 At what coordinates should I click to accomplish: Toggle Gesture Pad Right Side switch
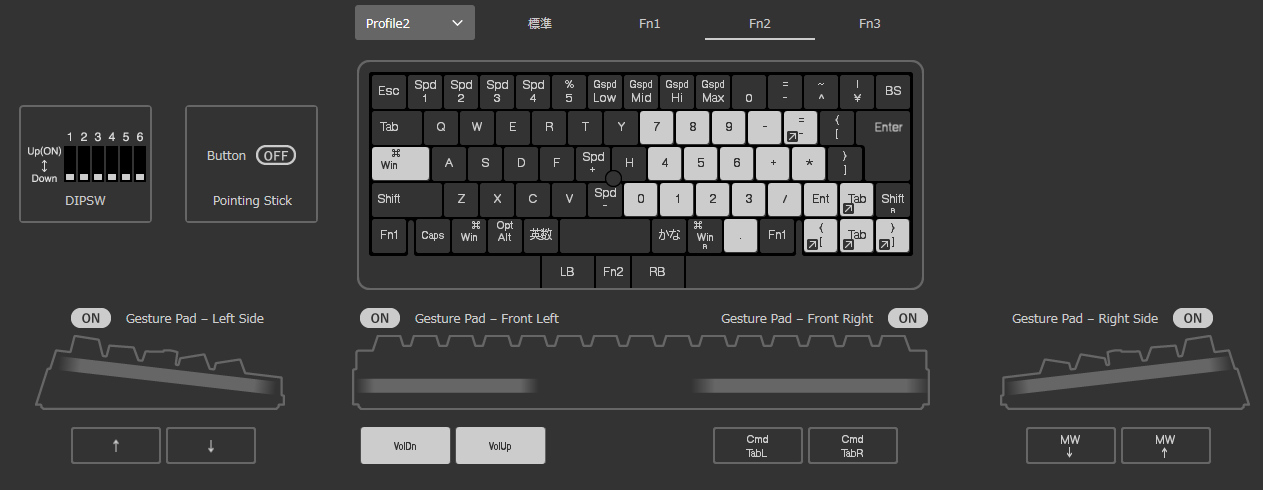pyautogui.click(x=1193, y=318)
